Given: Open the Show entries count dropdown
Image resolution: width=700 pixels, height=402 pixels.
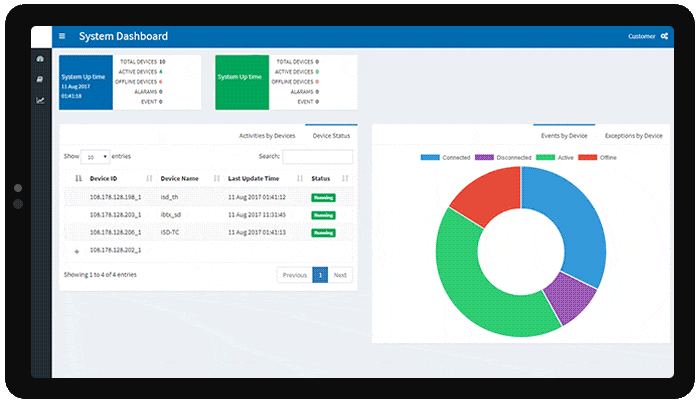Looking at the screenshot, I should [x=96, y=157].
